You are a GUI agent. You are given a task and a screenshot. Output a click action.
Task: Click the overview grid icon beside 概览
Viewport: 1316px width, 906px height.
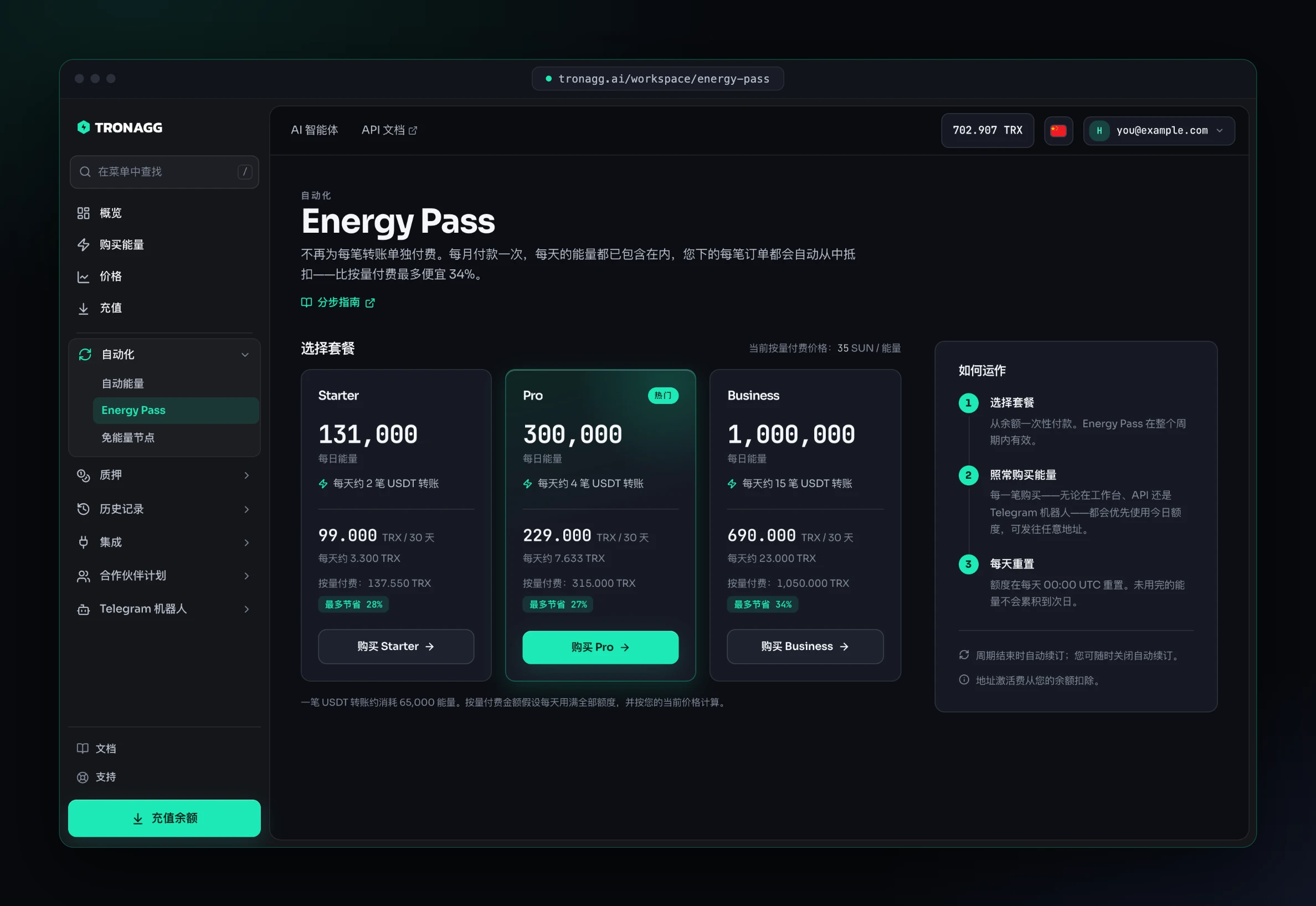pyautogui.click(x=84, y=213)
